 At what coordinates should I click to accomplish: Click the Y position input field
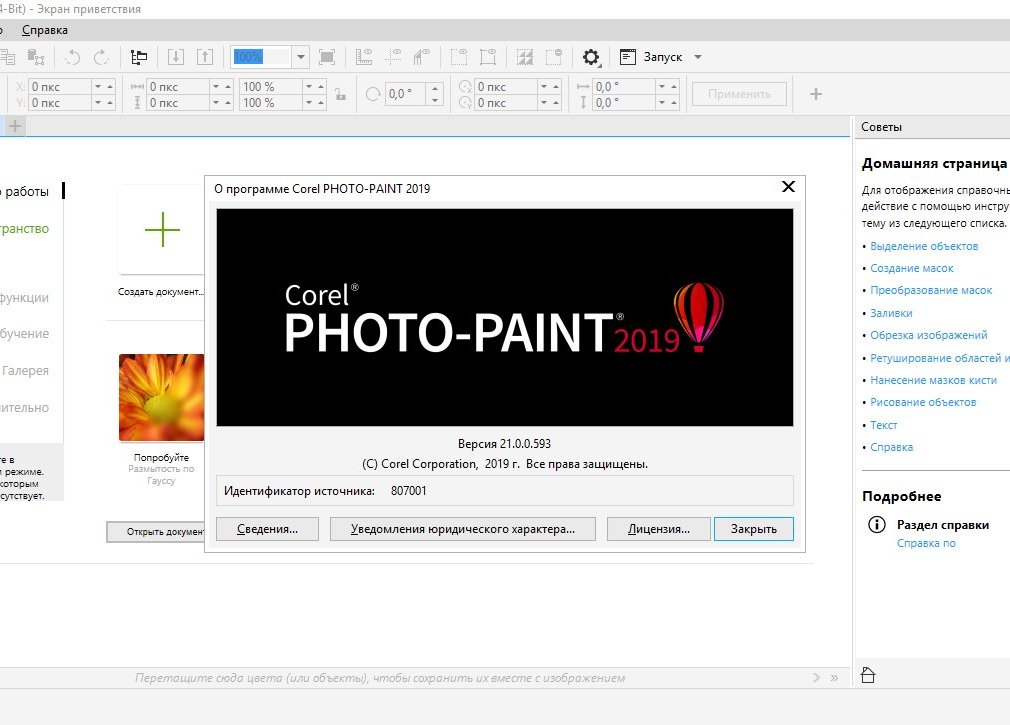click(60, 102)
